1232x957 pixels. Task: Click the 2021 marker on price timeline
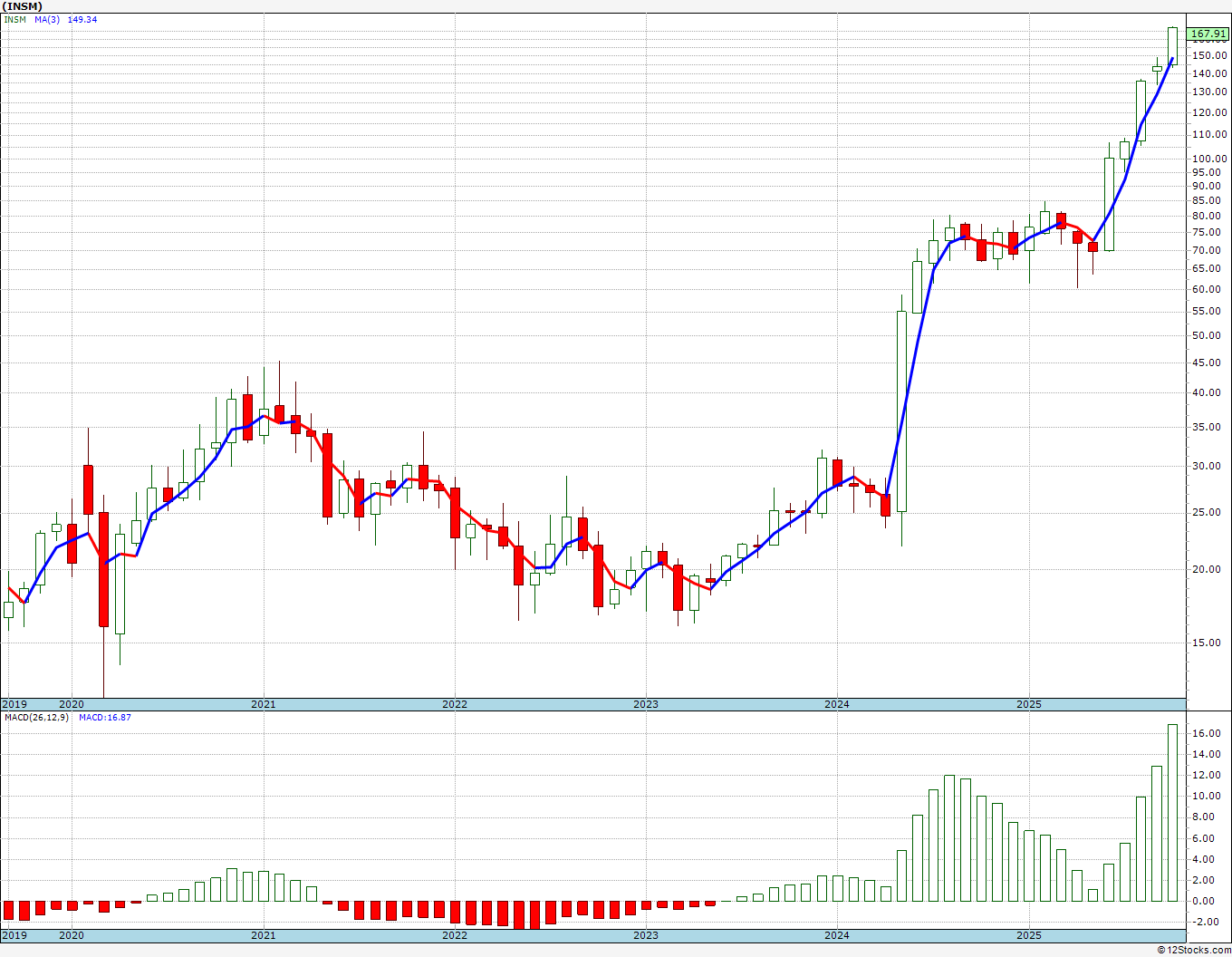[264, 704]
